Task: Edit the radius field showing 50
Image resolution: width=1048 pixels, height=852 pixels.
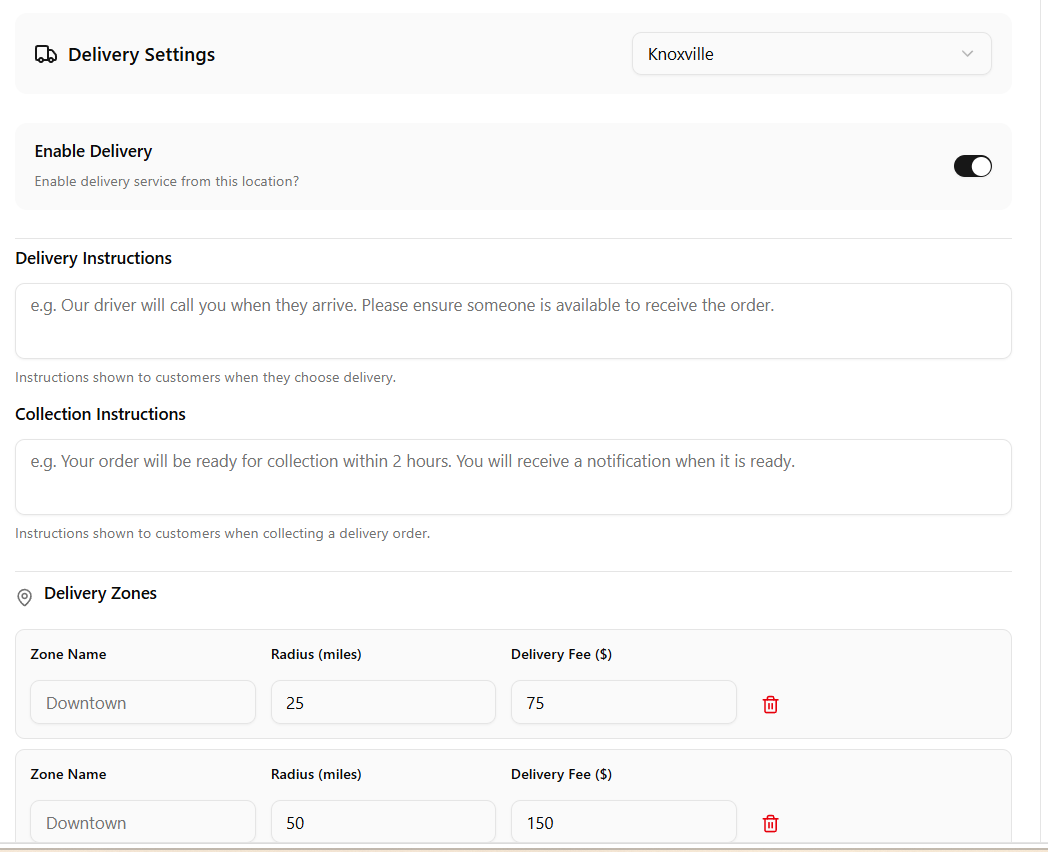Action: coord(383,822)
